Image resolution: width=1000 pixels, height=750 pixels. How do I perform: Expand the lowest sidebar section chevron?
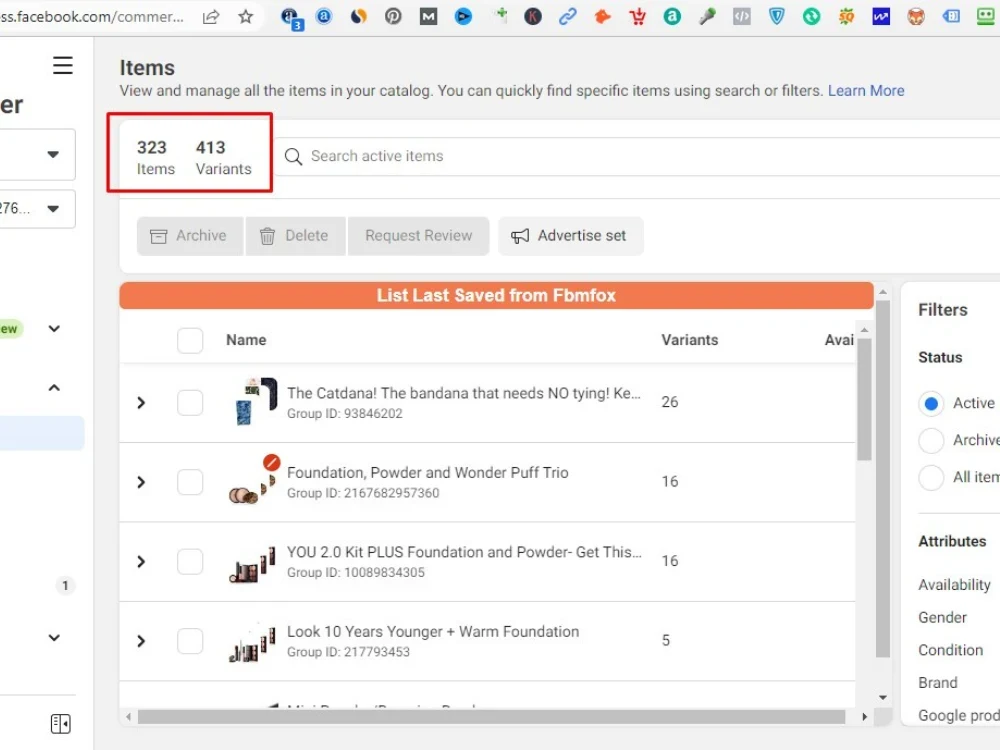point(54,637)
